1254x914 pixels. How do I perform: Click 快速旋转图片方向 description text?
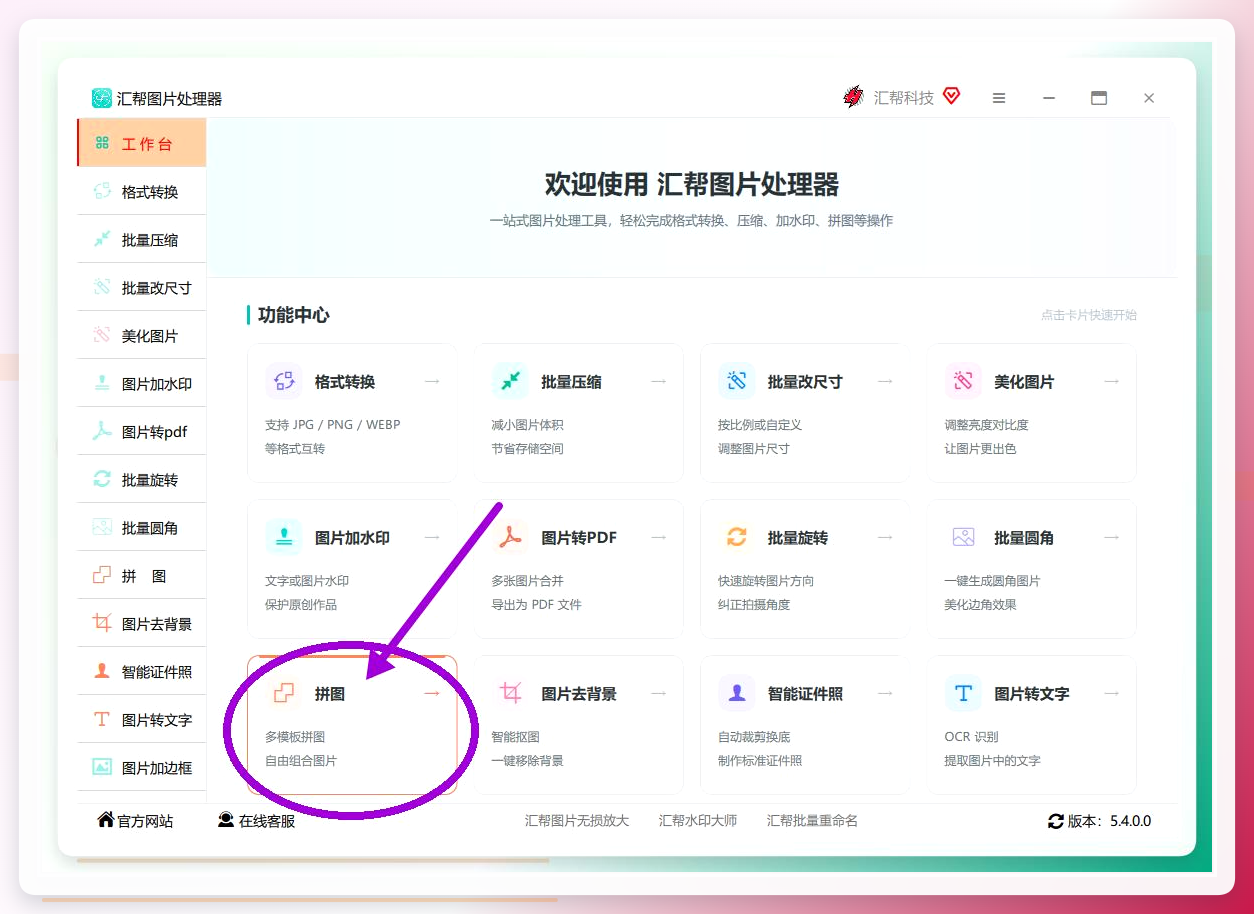point(766,581)
